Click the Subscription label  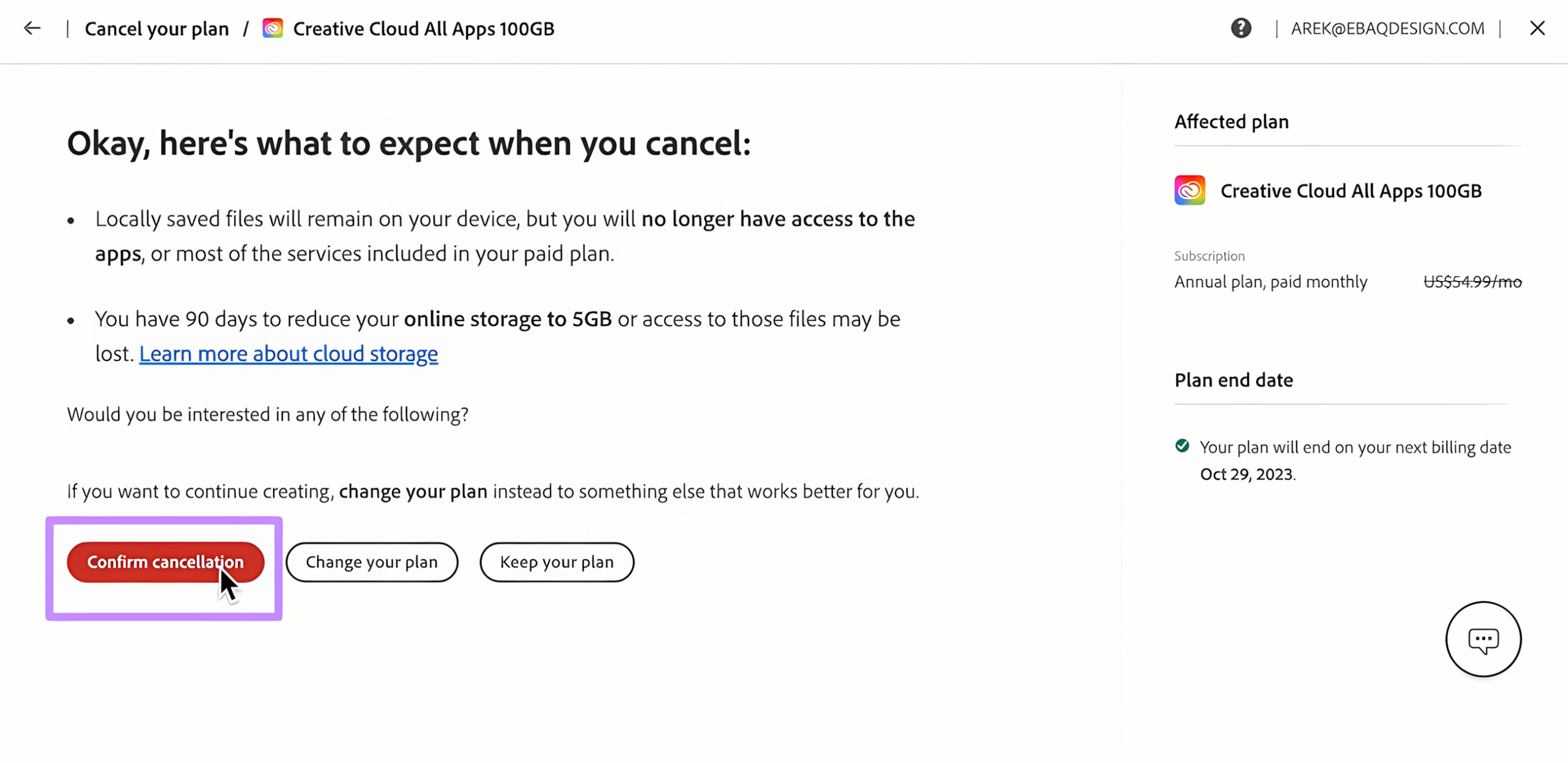1209,256
